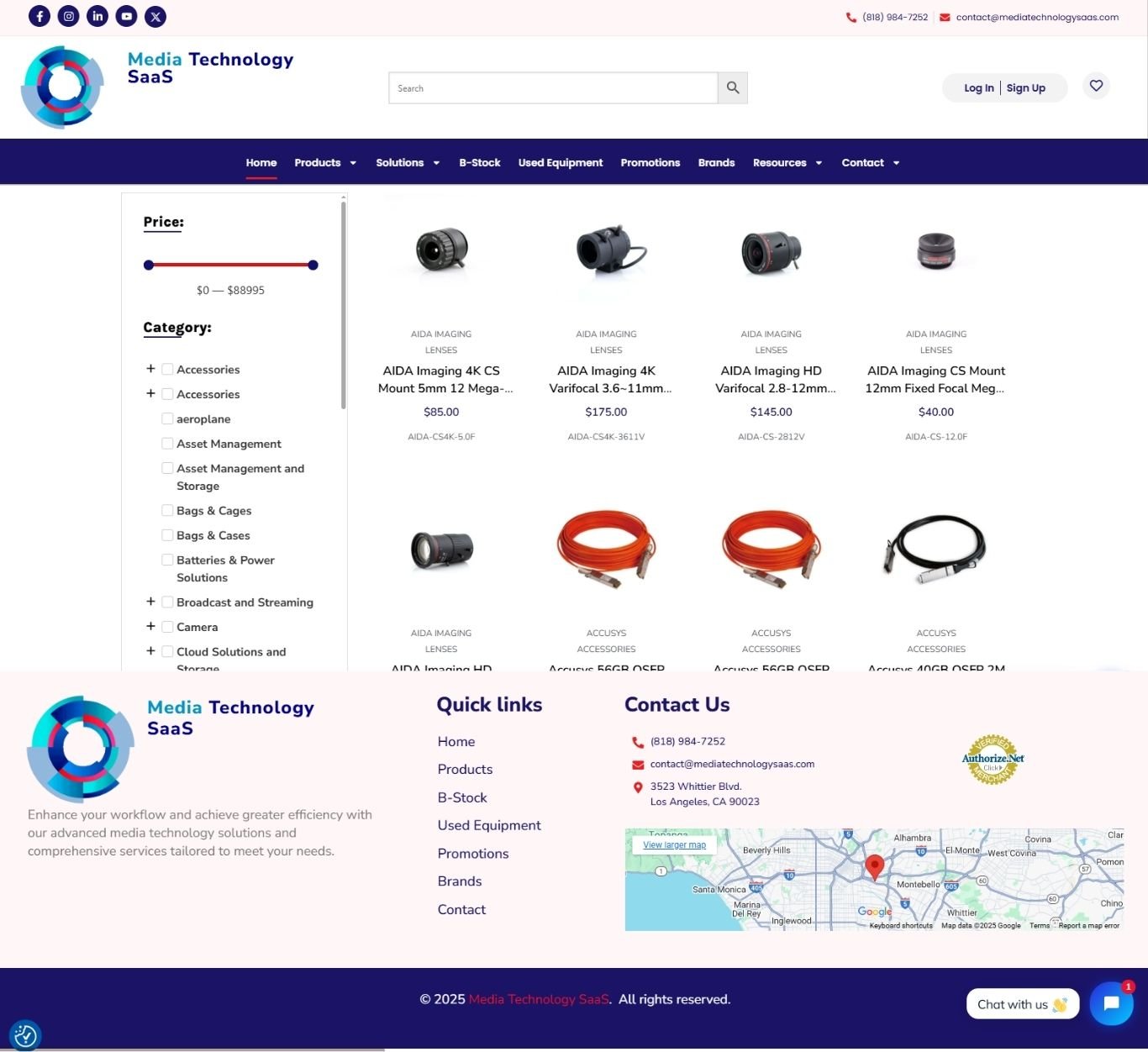The image size is (1148, 1052).
Task: Click the red map location marker
Action: [875, 867]
